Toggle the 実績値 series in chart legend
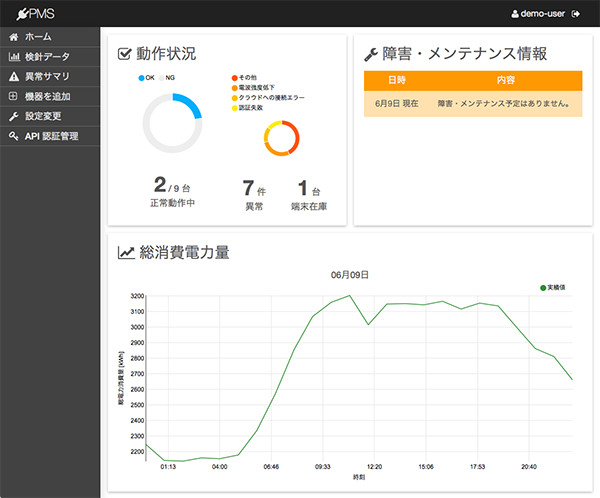This screenshot has width=600, height=498. 553,287
